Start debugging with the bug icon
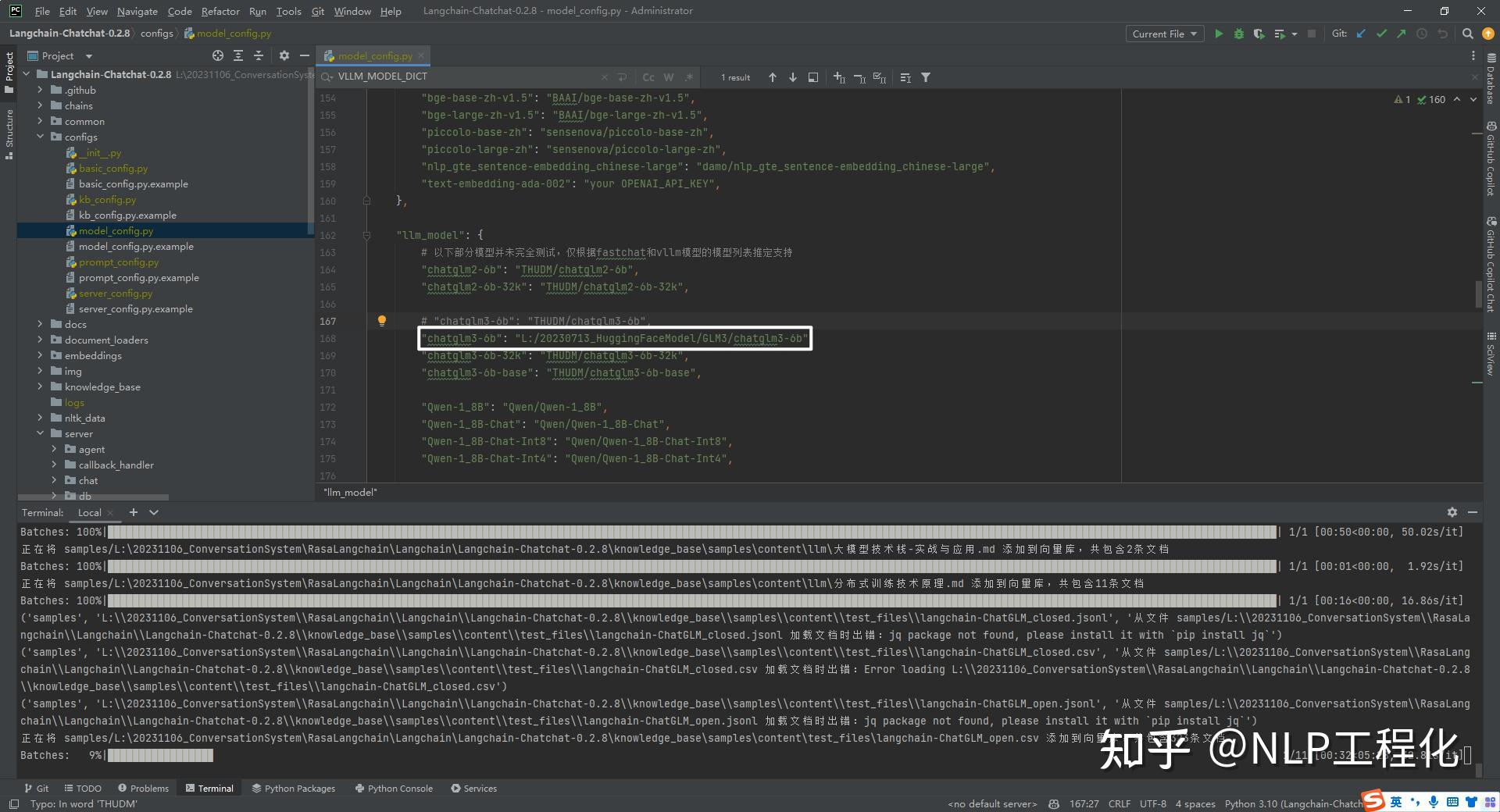This screenshot has height=812, width=1500. [1238, 34]
